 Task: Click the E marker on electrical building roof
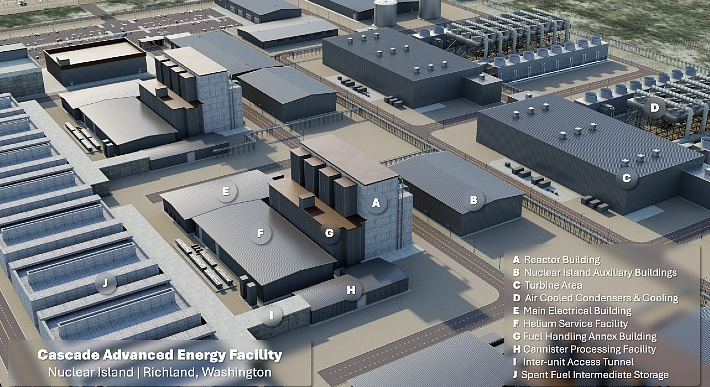click(226, 191)
